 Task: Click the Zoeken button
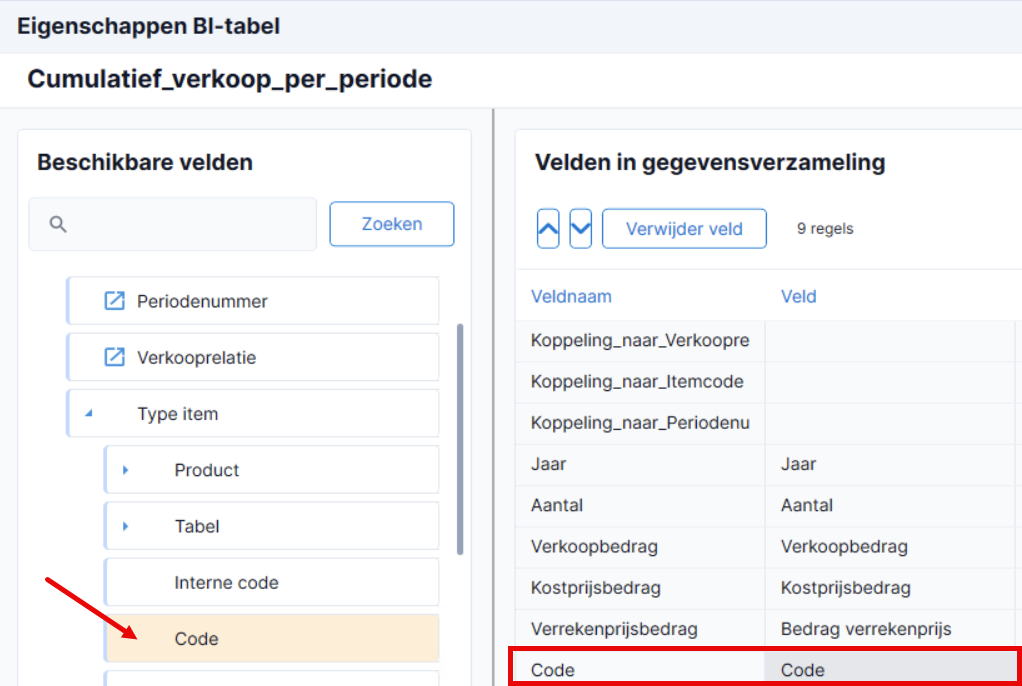click(392, 224)
